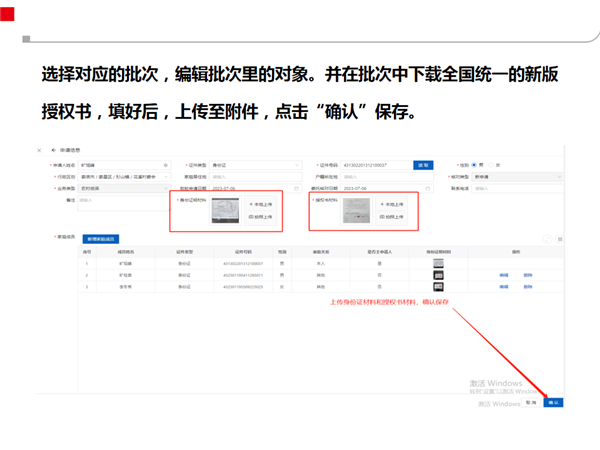Click 拍照上传 for authorization letter material
This screenshot has height=450, width=600.
pyautogui.click(x=391, y=217)
